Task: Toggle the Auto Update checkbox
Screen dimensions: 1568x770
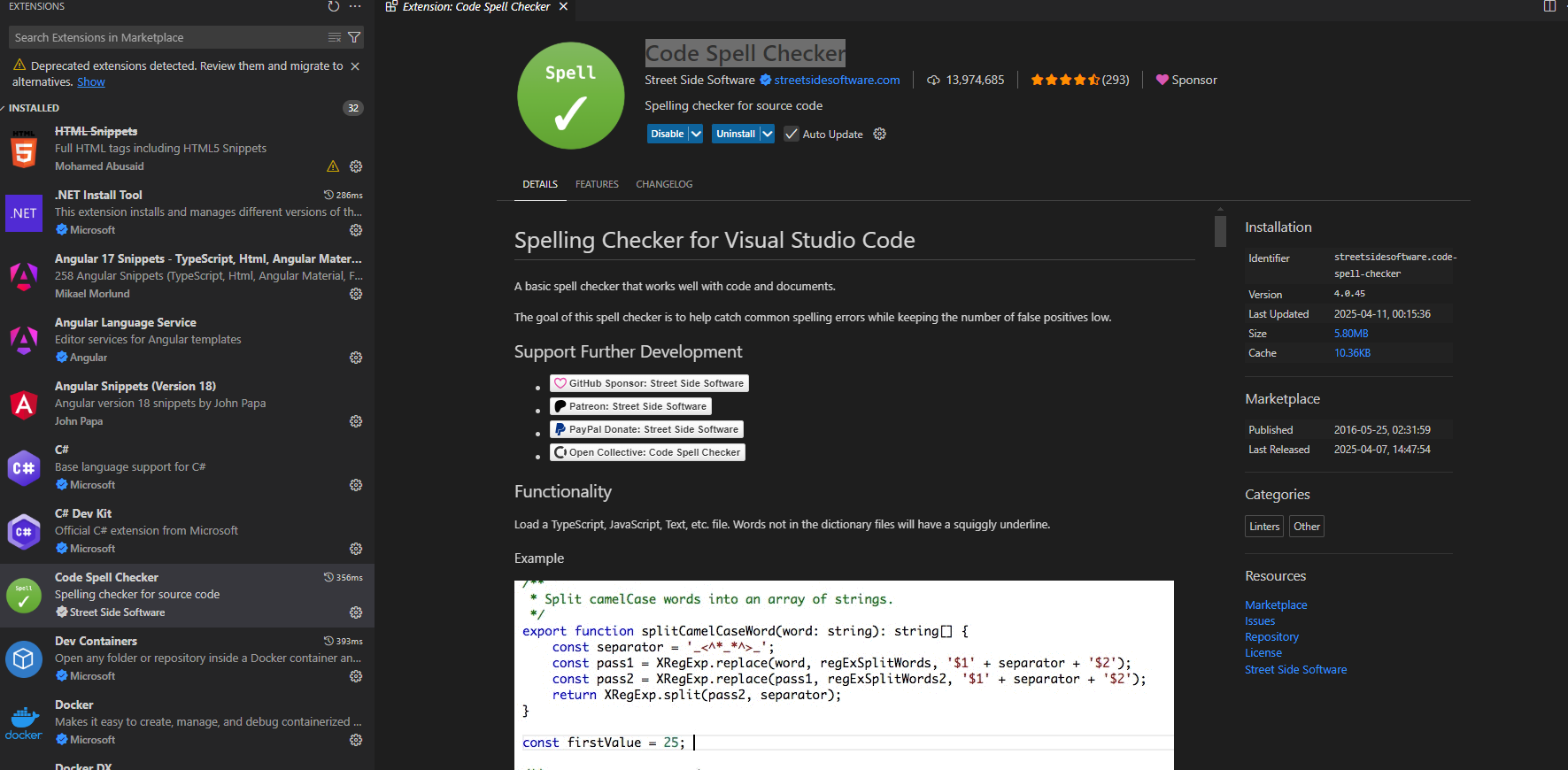Action: [792, 134]
